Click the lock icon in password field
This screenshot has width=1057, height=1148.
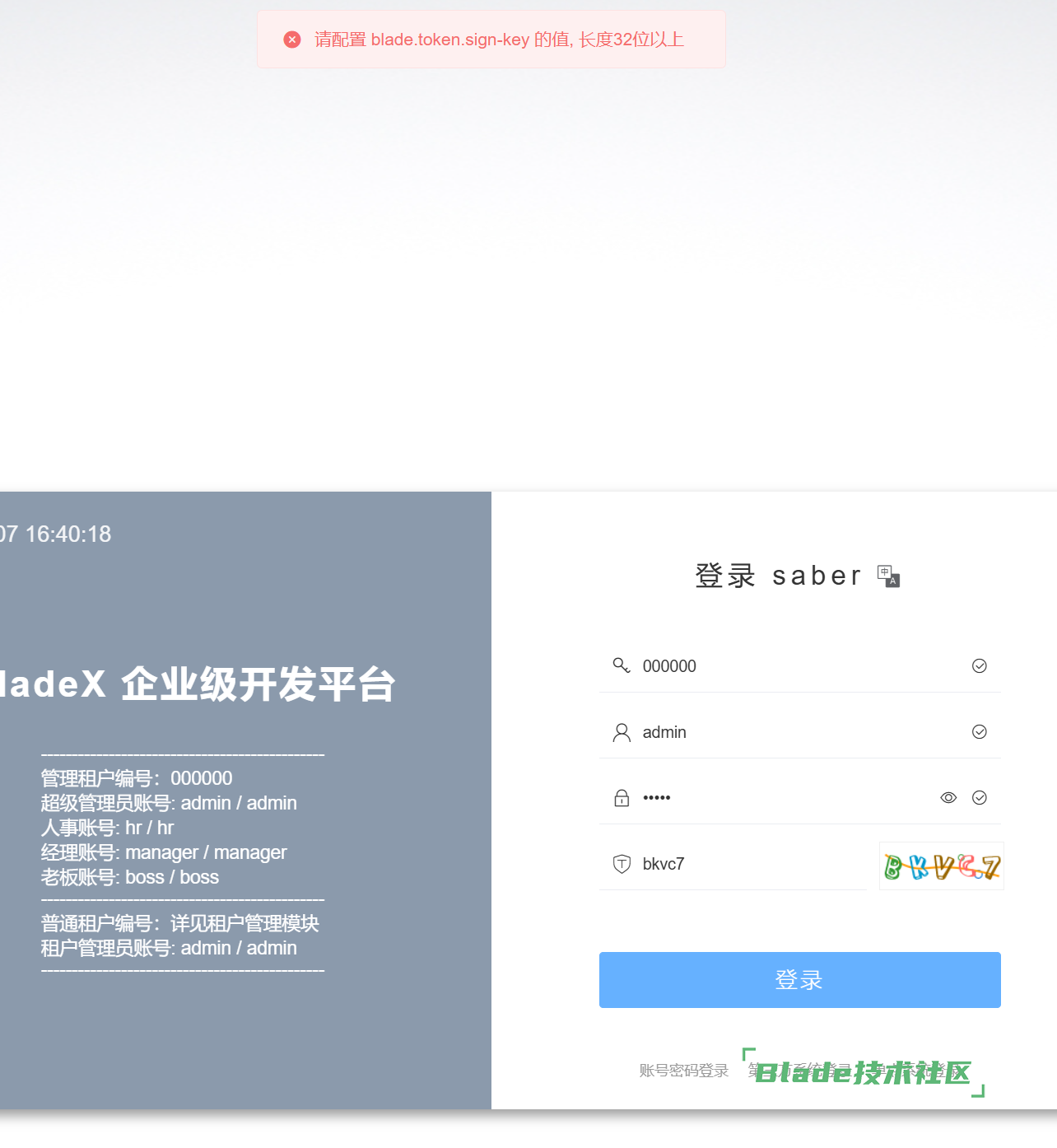point(622,798)
